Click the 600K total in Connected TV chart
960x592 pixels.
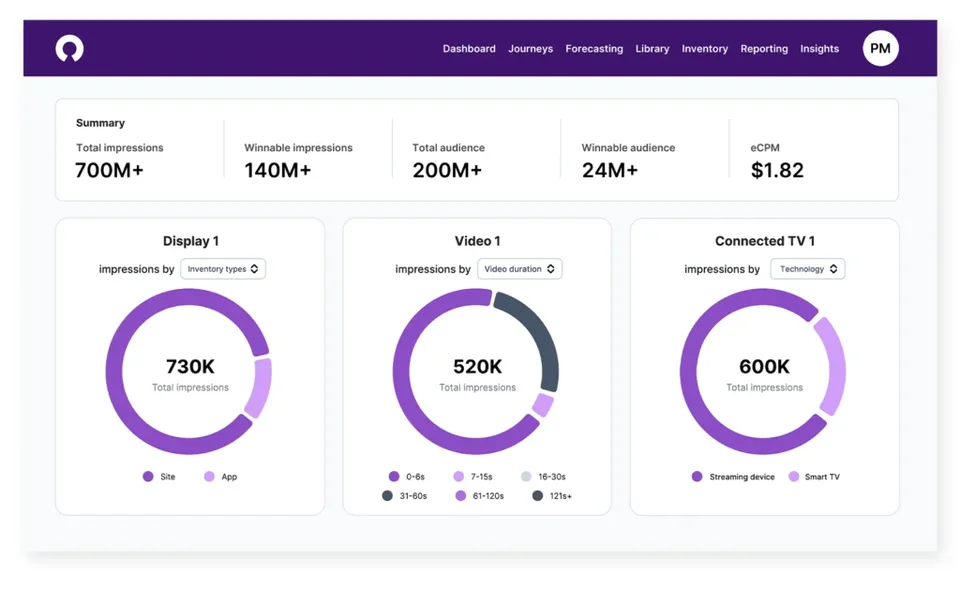tap(765, 366)
